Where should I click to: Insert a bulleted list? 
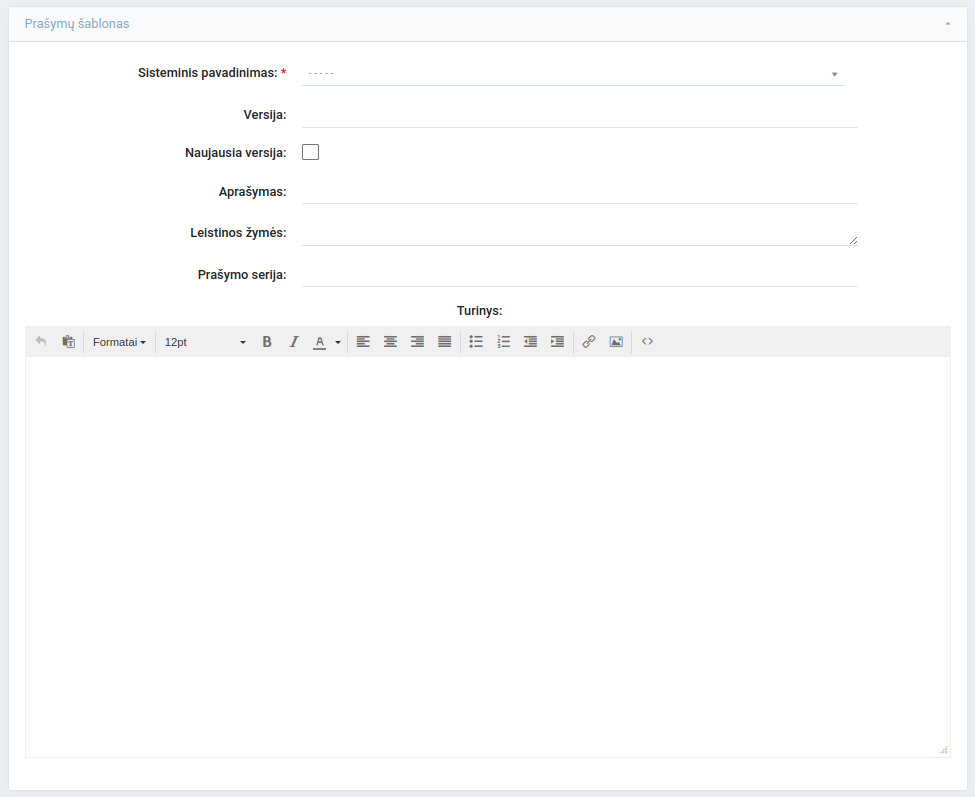(476, 341)
